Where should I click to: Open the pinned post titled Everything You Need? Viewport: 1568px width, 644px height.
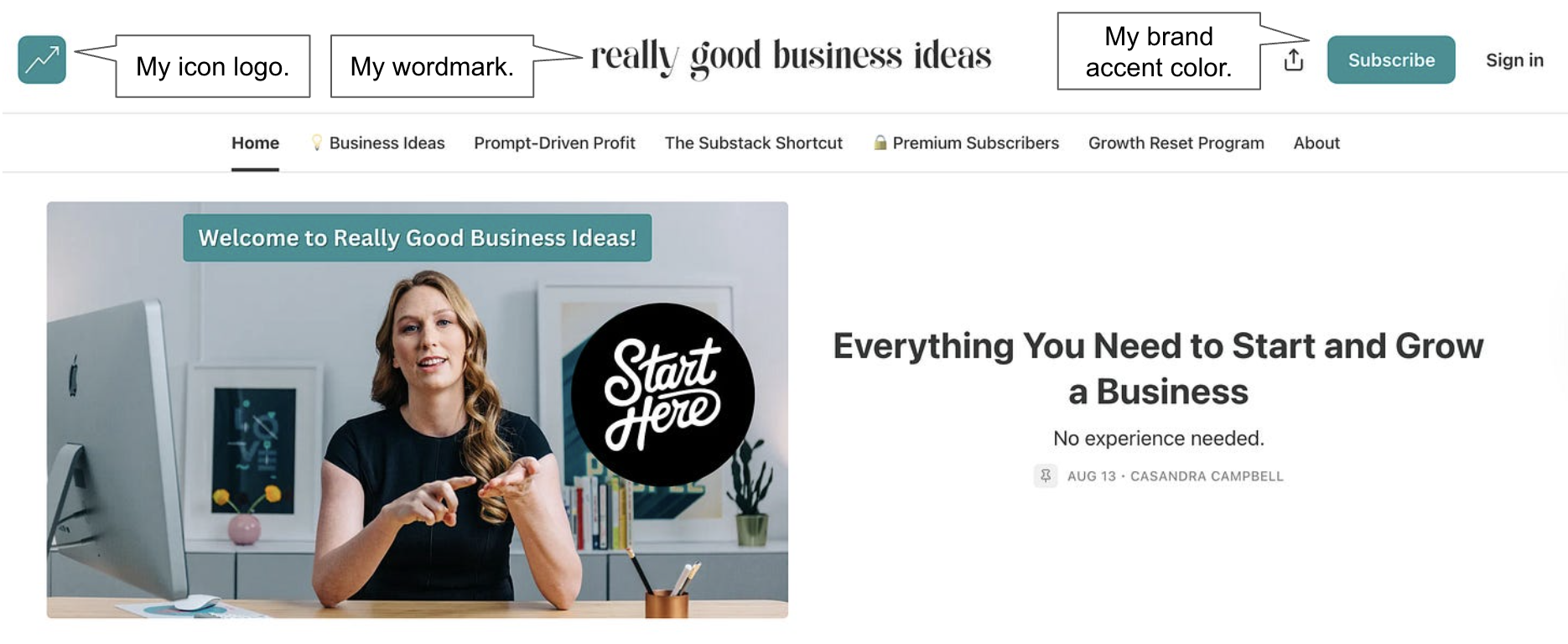coord(1157,366)
